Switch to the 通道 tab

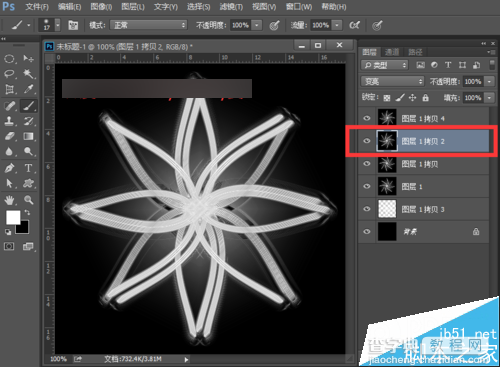(x=392, y=52)
